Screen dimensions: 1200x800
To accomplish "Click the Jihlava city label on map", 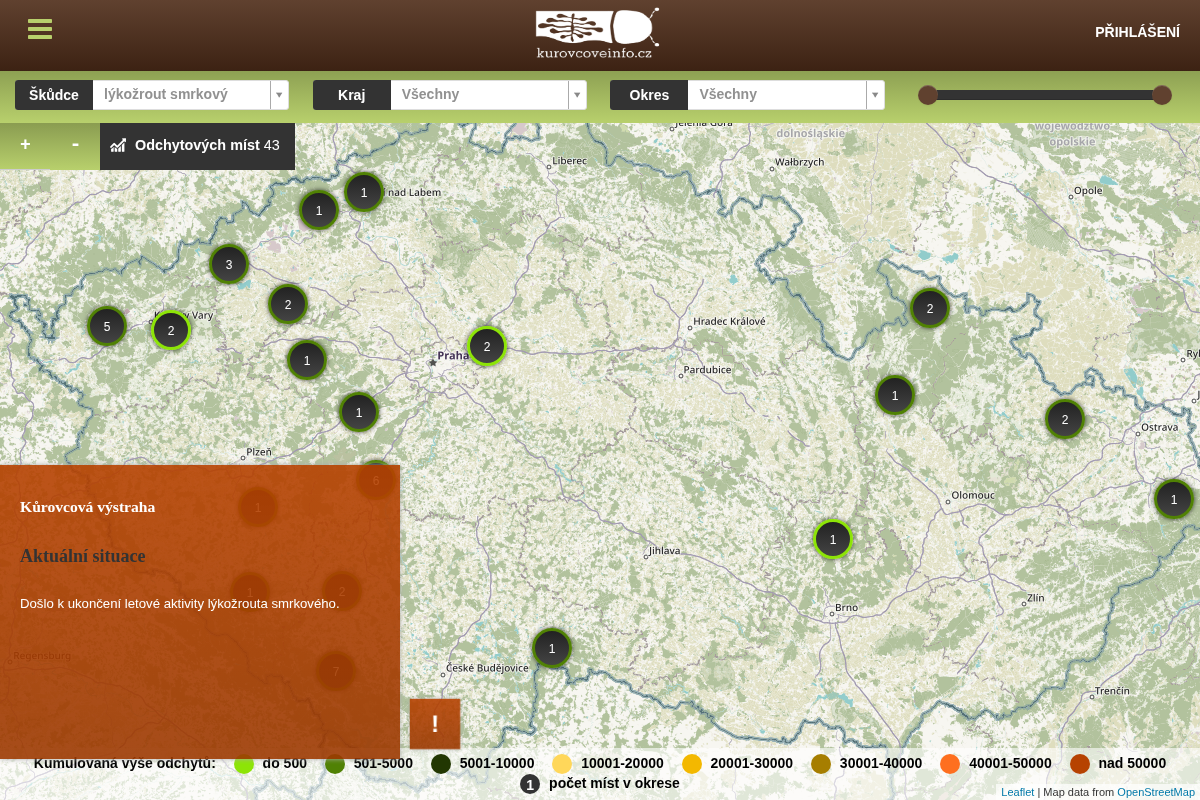I will 664,550.
